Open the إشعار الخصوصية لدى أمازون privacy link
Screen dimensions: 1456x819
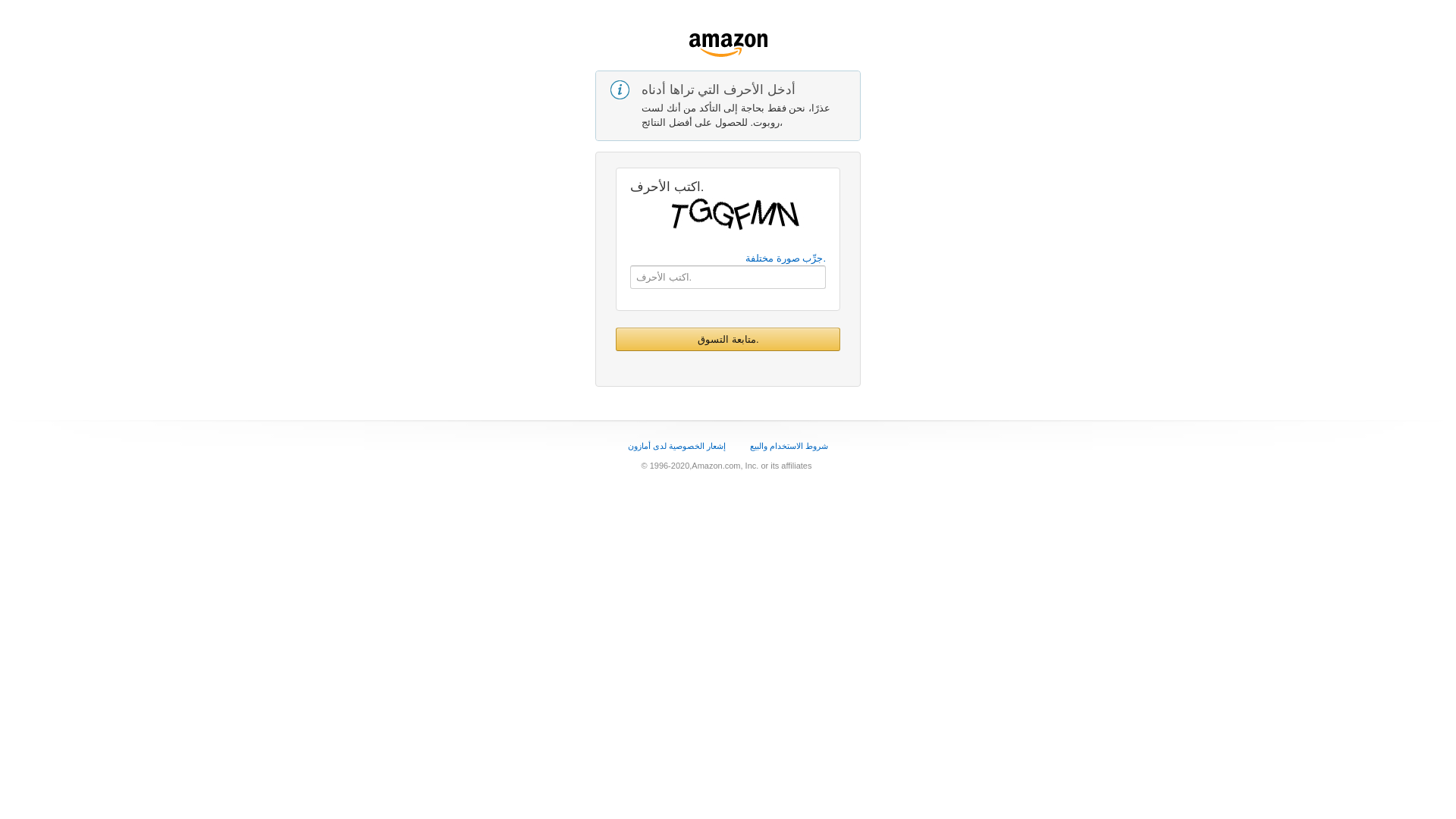point(676,446)
